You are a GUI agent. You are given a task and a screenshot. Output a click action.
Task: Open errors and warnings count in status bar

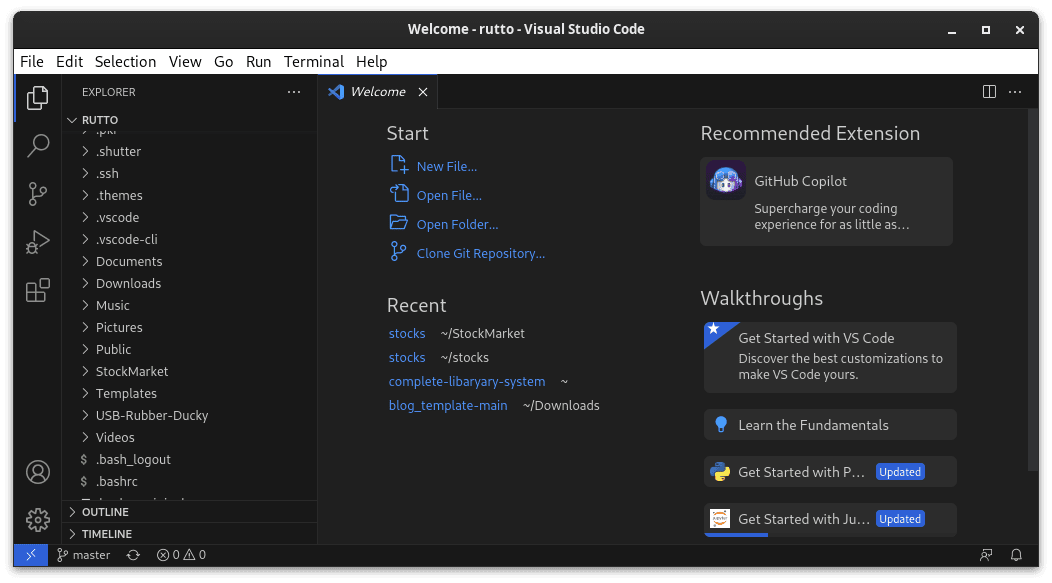[x=181, y=555]
